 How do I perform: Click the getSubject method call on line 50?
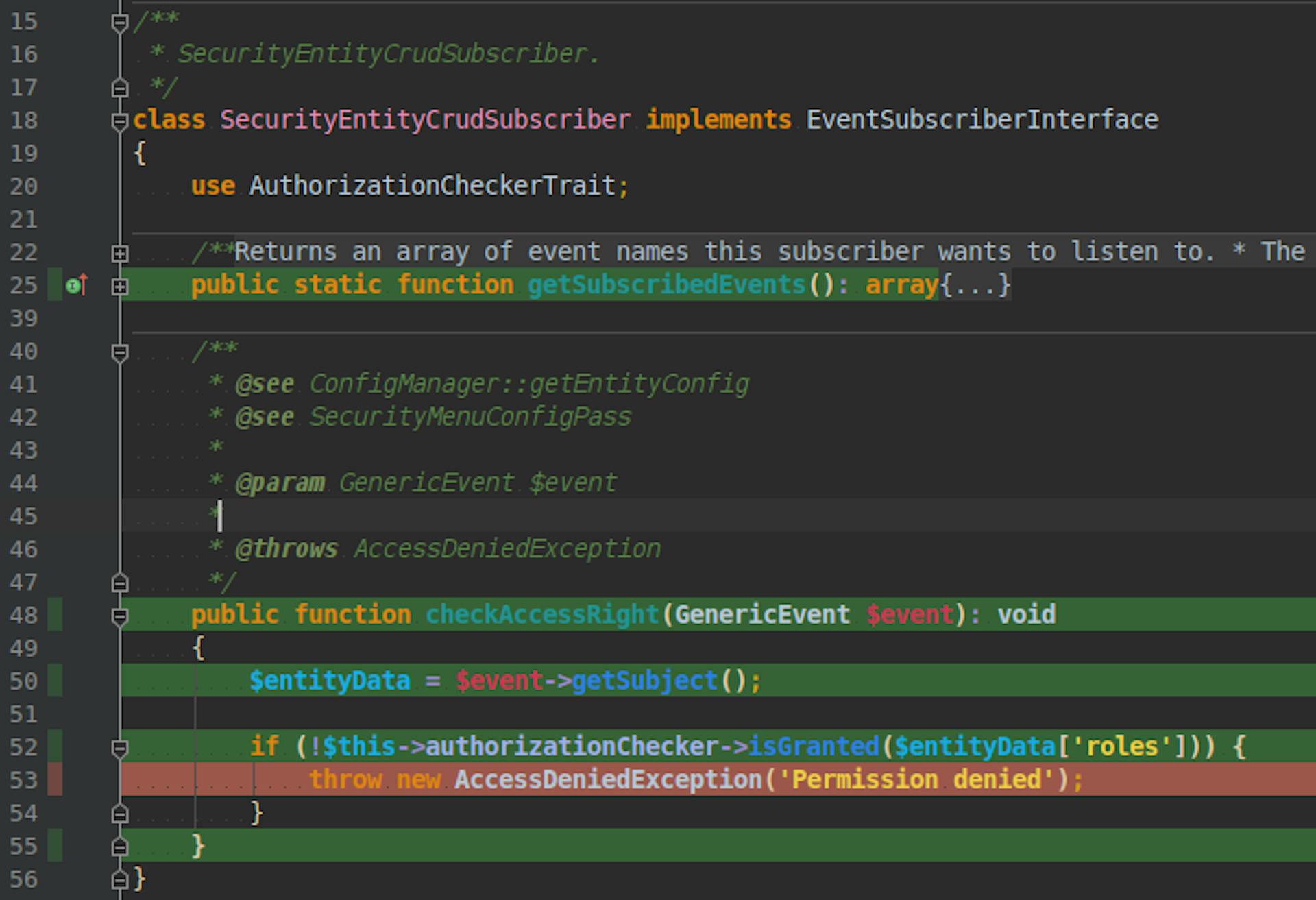[644, 681]
